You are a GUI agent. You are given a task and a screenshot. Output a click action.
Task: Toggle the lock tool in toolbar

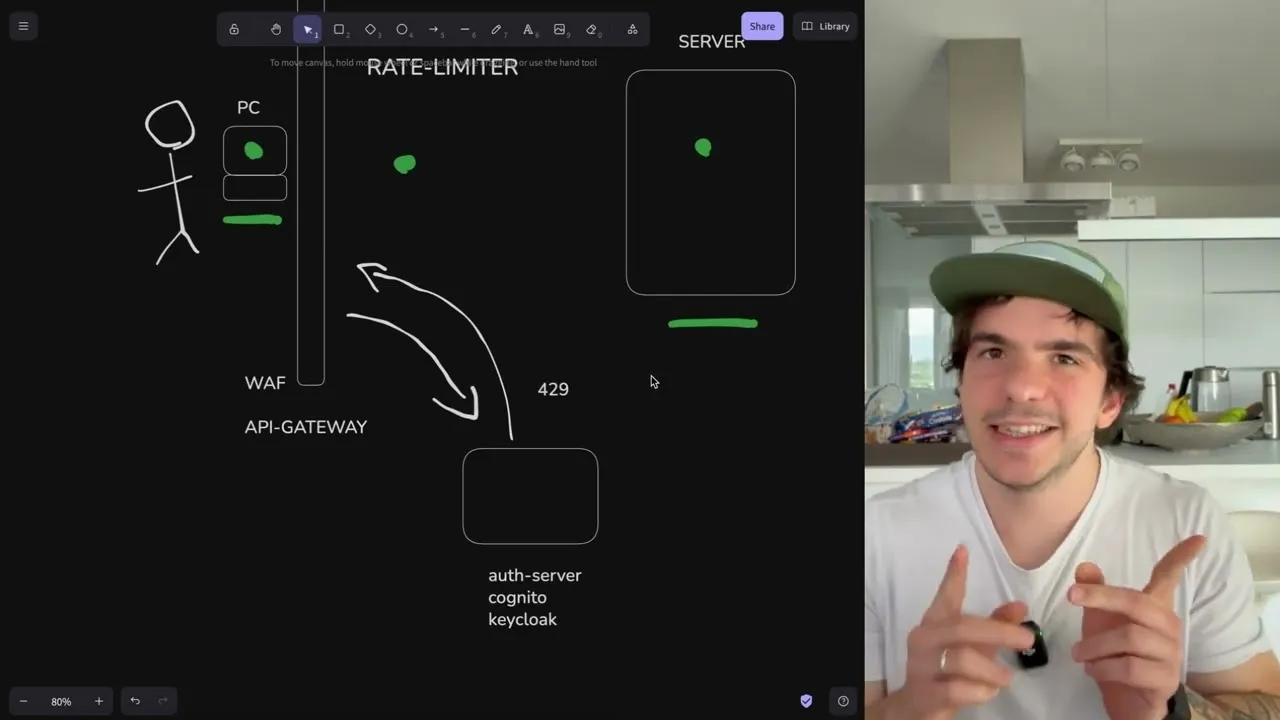click(x=234, y=29)
